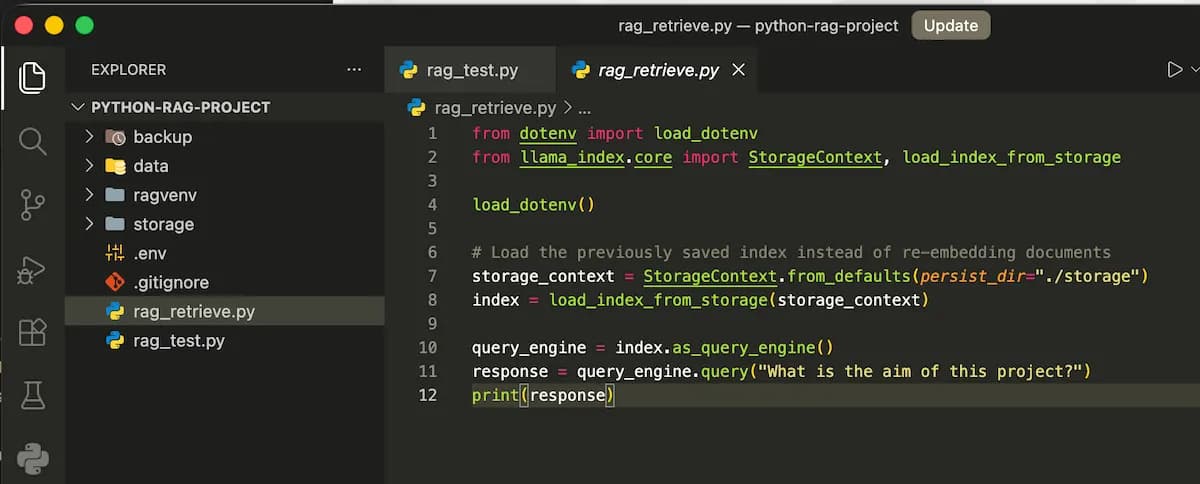Viewport: 1200px width, 484px height.
Task: Click print(response) on line 12
Action: [543, 396]
